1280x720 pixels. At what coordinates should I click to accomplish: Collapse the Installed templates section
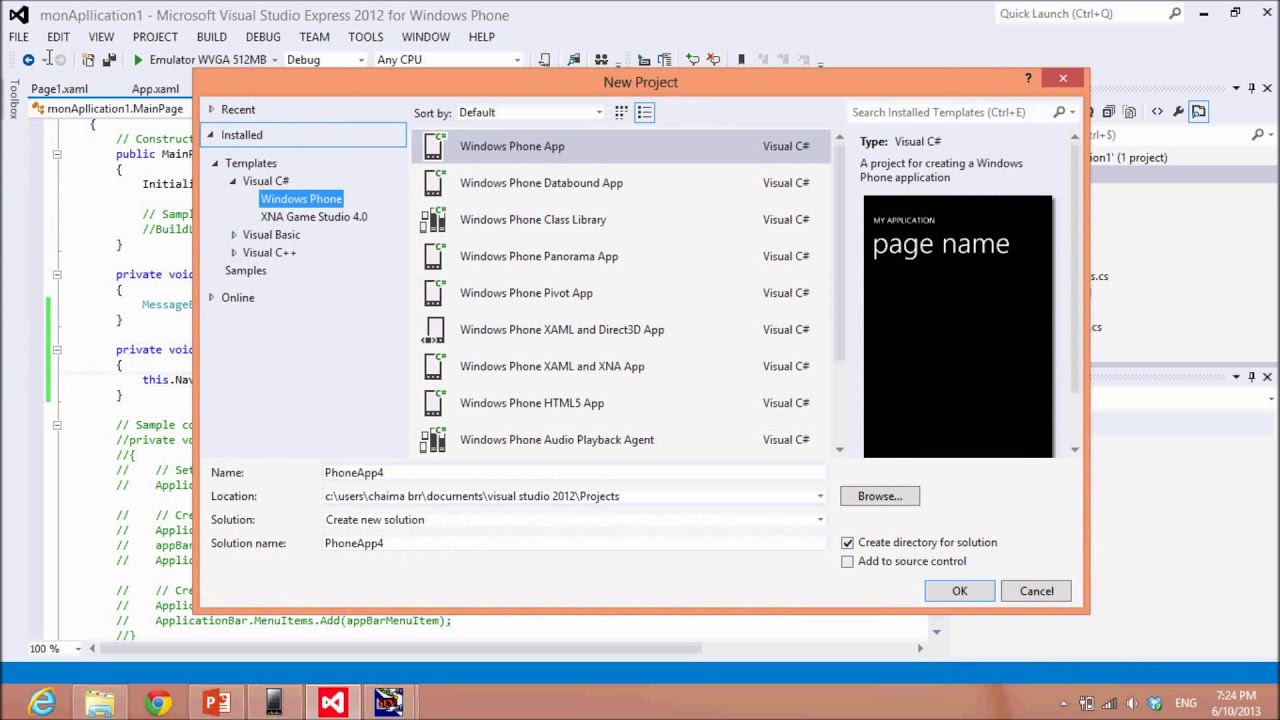coord(210,135)
